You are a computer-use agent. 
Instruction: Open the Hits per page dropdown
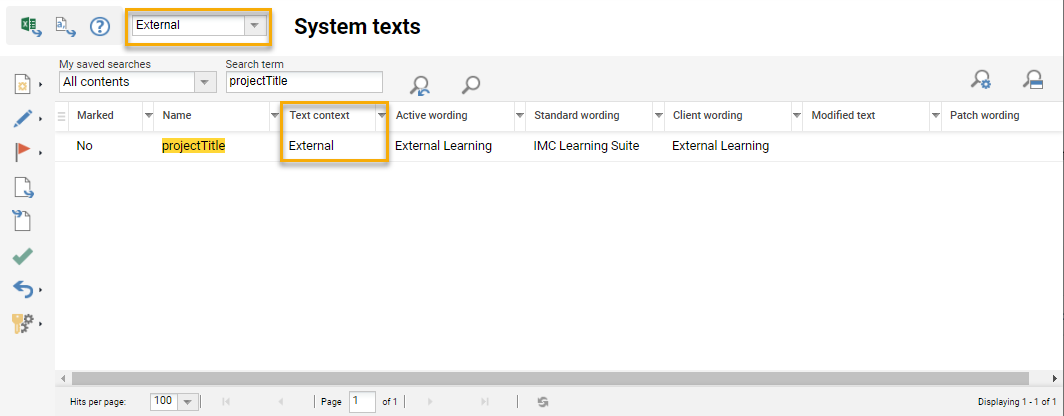[x=187, y=401]
